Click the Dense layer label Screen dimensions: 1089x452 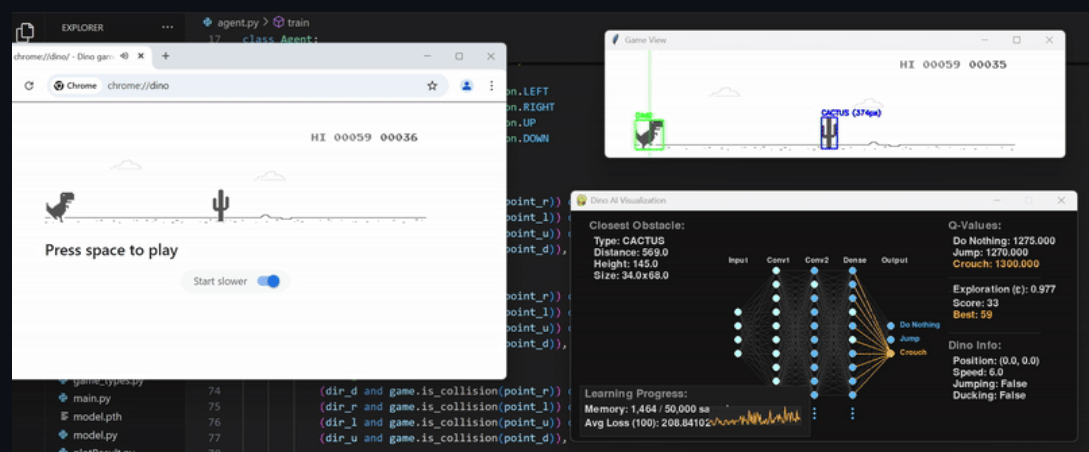[854, 260]
